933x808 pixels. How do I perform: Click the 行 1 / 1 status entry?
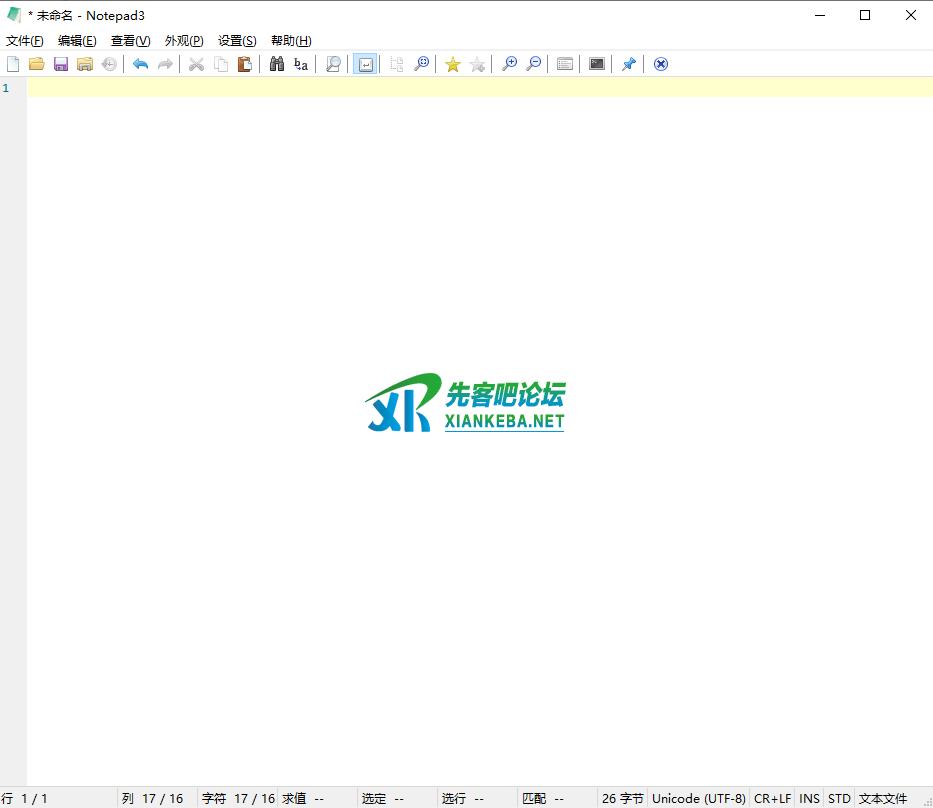pyautogui.click(x=58, y=798)
